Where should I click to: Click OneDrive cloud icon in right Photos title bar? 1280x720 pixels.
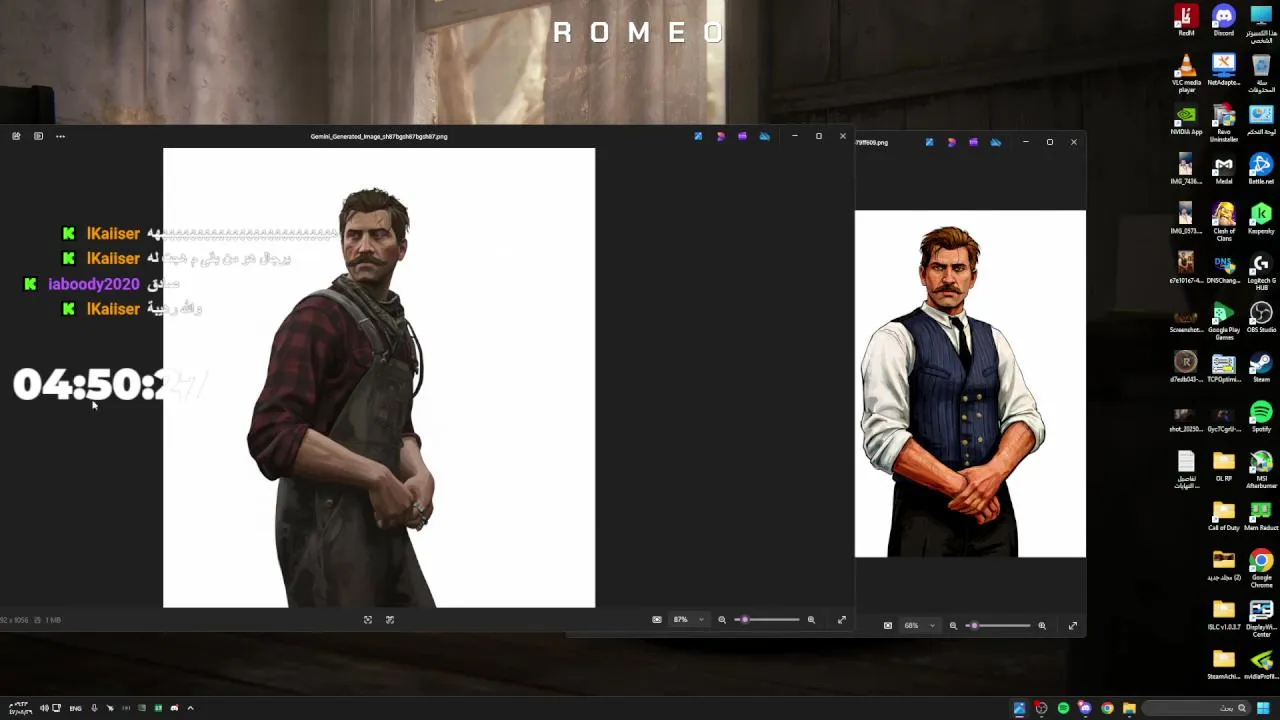click(x=996, y=142)
